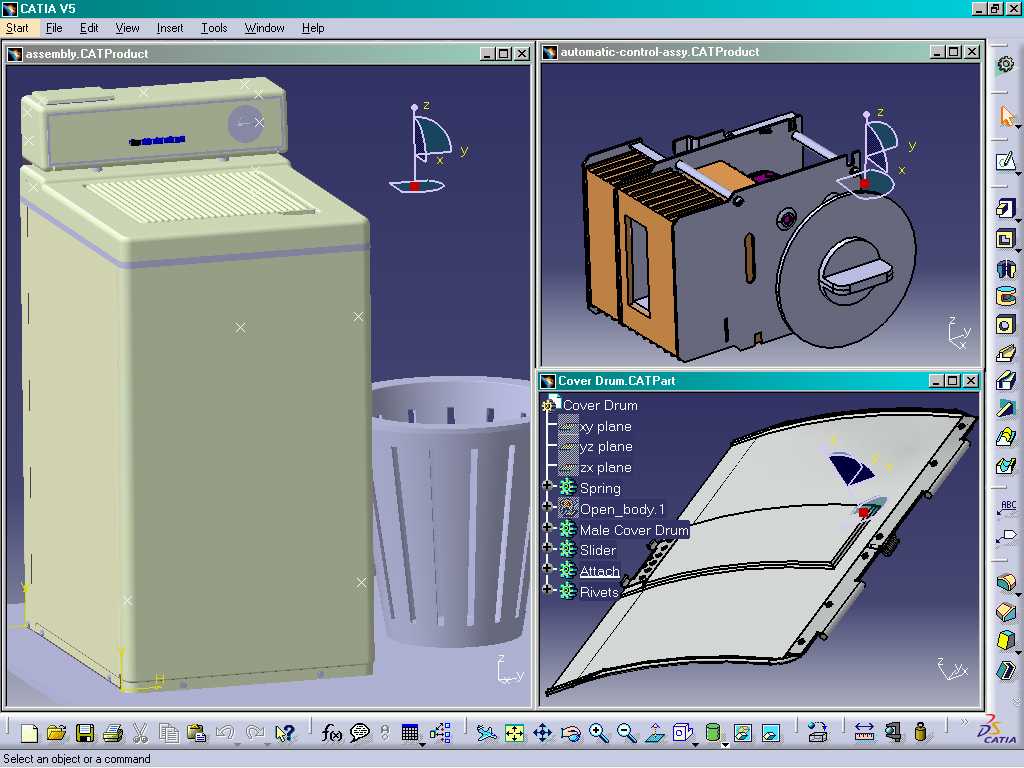Select the Groove tool
The width and height of the screenshot is (1024, 768).
coord(1006,296)
